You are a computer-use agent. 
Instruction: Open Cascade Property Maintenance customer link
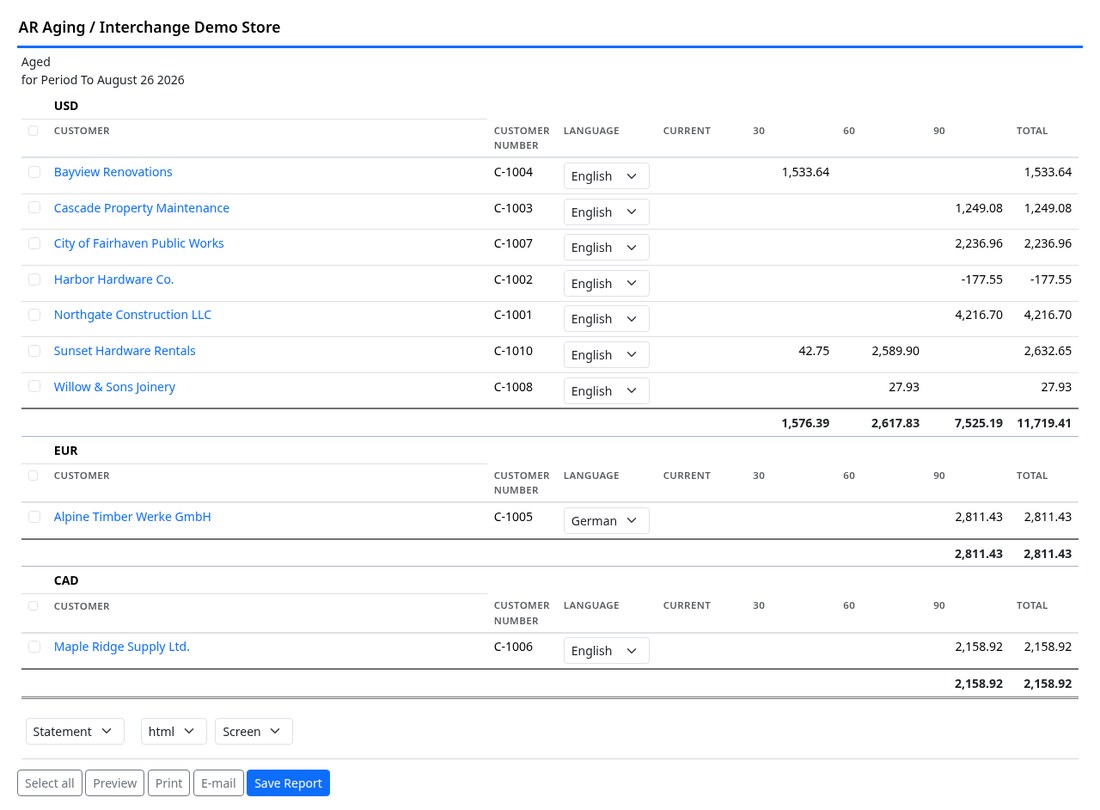click(x=142, y=208)
